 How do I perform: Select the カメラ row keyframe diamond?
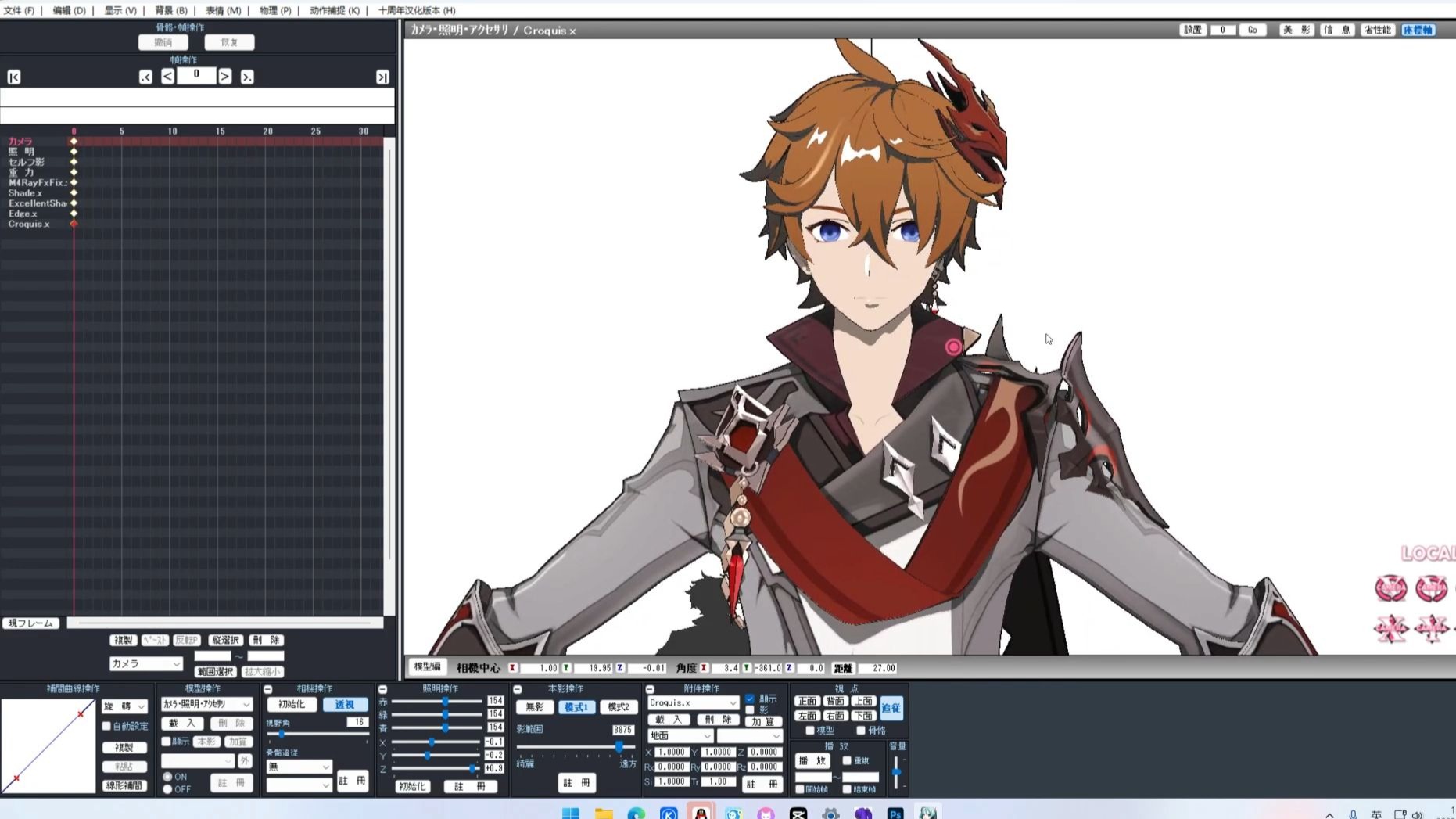(x=74, y=142)
